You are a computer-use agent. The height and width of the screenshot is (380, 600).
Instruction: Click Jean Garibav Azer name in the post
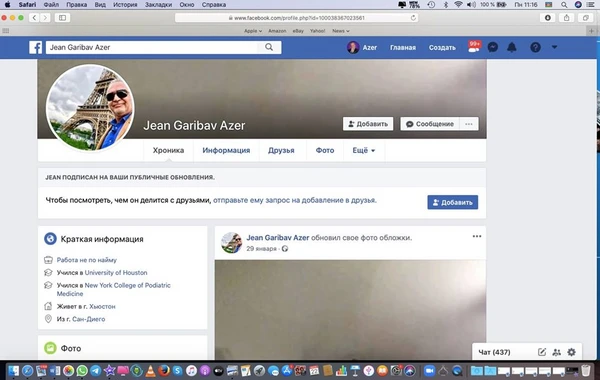(x=278, y=238)
